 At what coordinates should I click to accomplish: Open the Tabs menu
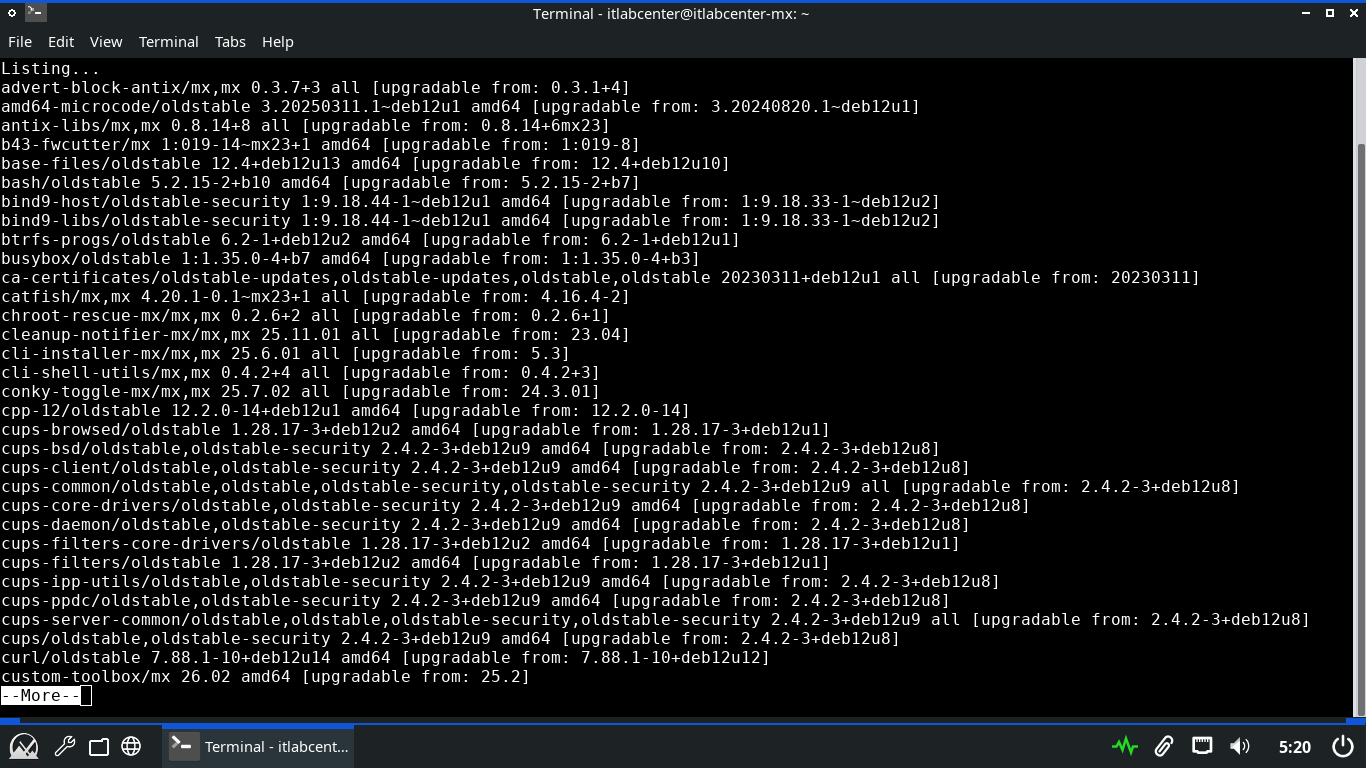coord(230,42)
